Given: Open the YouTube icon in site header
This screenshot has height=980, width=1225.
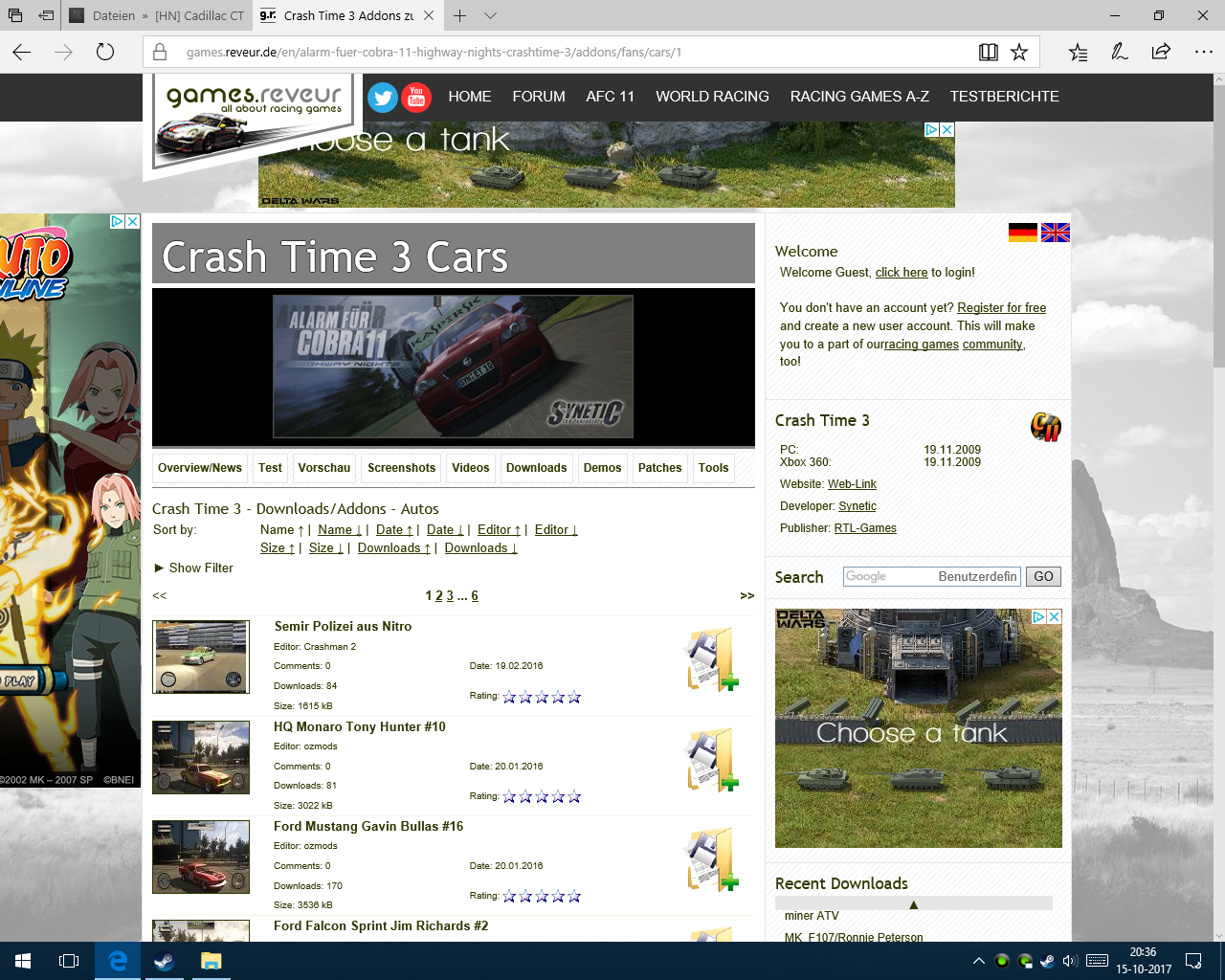Looking at the screenshot, I should 416,97.
